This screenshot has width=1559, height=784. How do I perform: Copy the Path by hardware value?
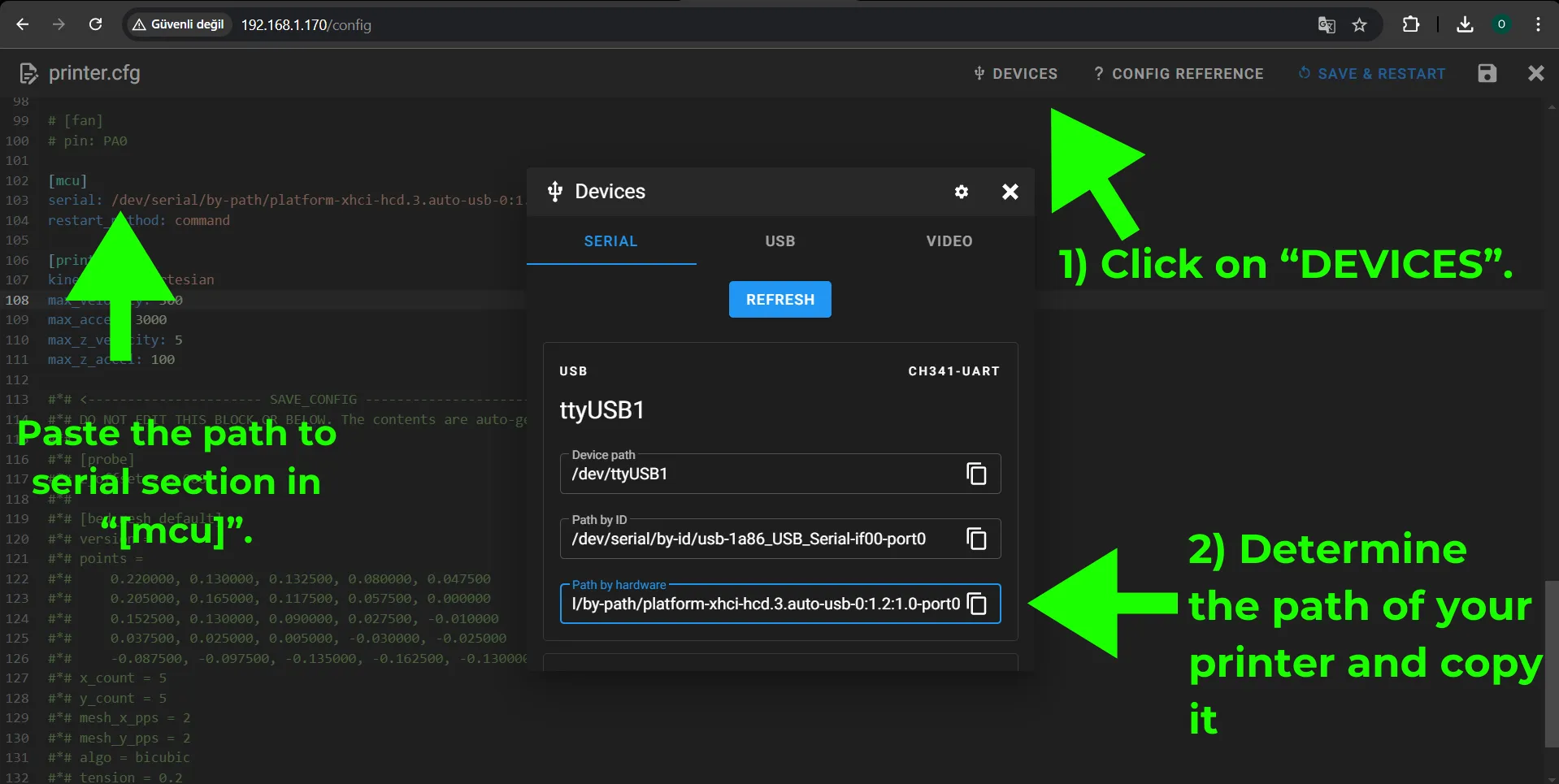click(976, 604)
